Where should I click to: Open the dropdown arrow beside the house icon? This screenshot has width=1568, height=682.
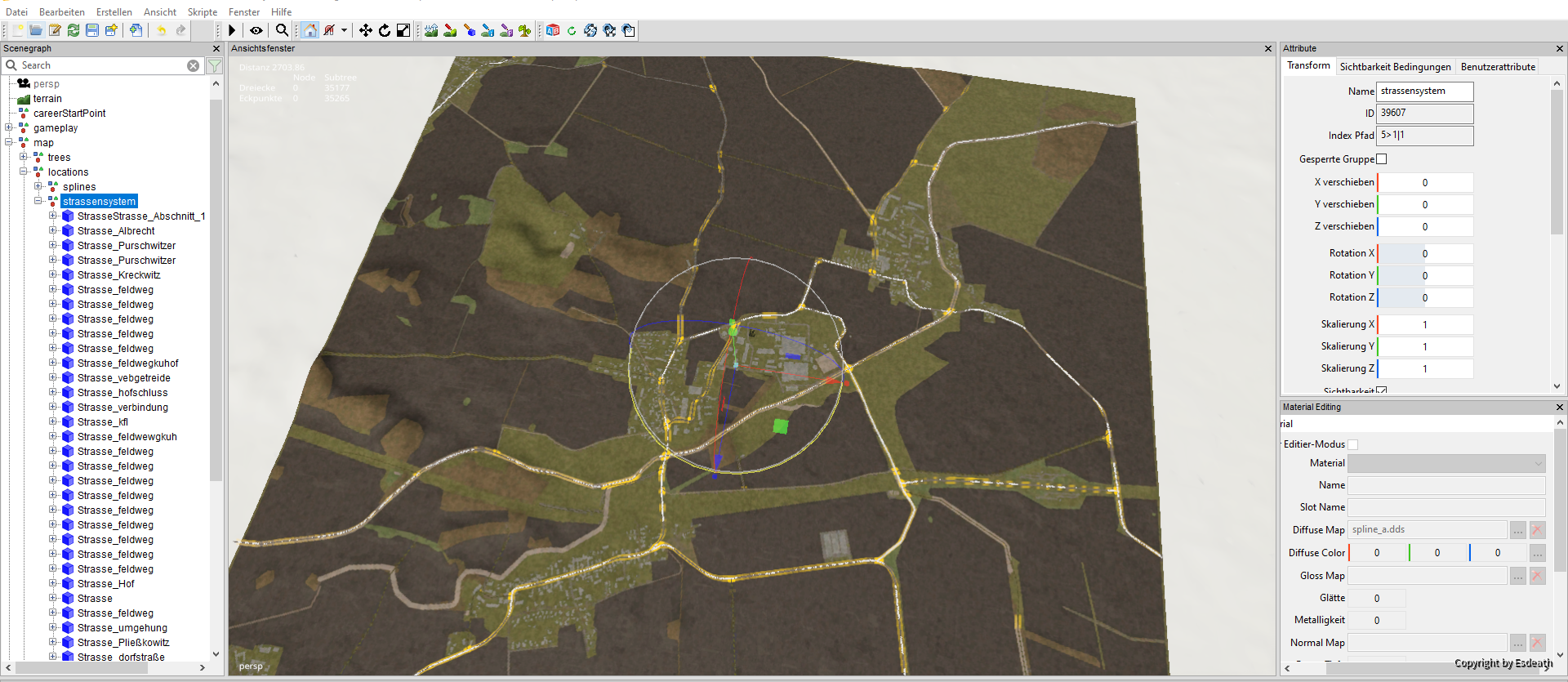pos(344,30)
